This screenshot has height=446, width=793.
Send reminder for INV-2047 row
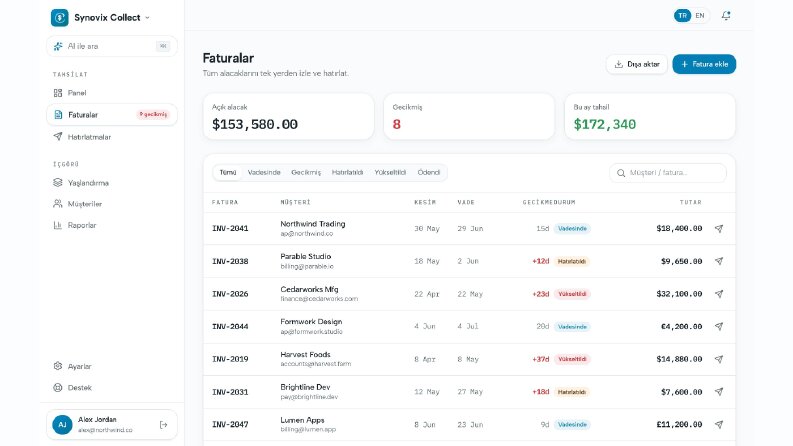[x=719, y=425]
